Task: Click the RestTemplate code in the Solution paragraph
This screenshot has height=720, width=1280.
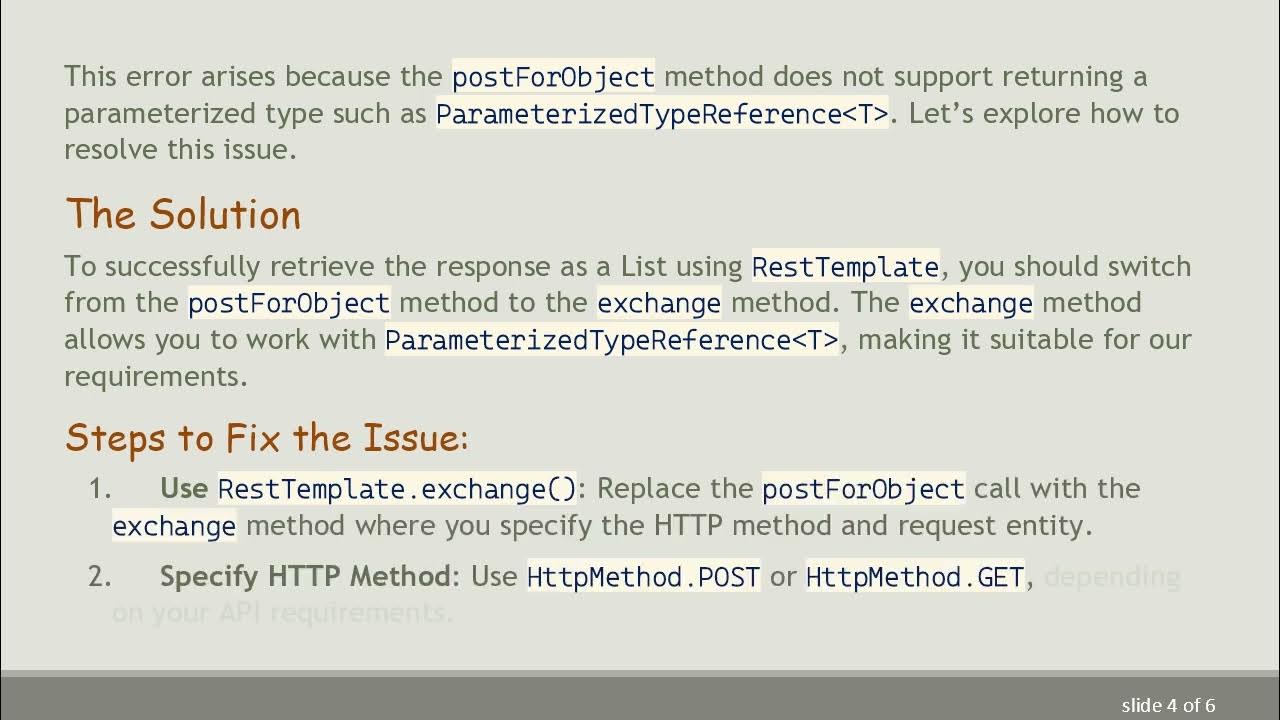Action: point(845,267)
